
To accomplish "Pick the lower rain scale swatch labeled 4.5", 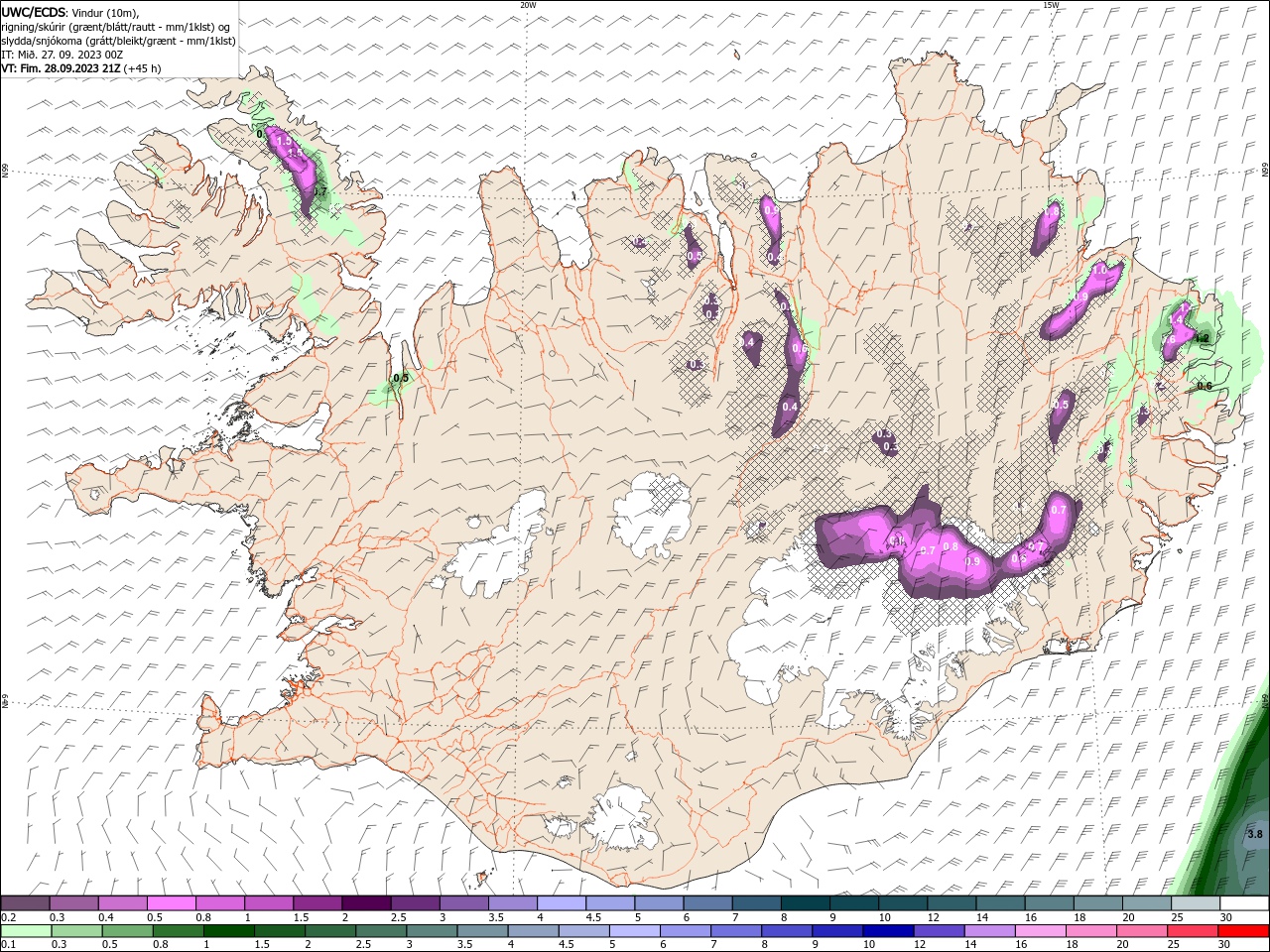I will [583, 931].
